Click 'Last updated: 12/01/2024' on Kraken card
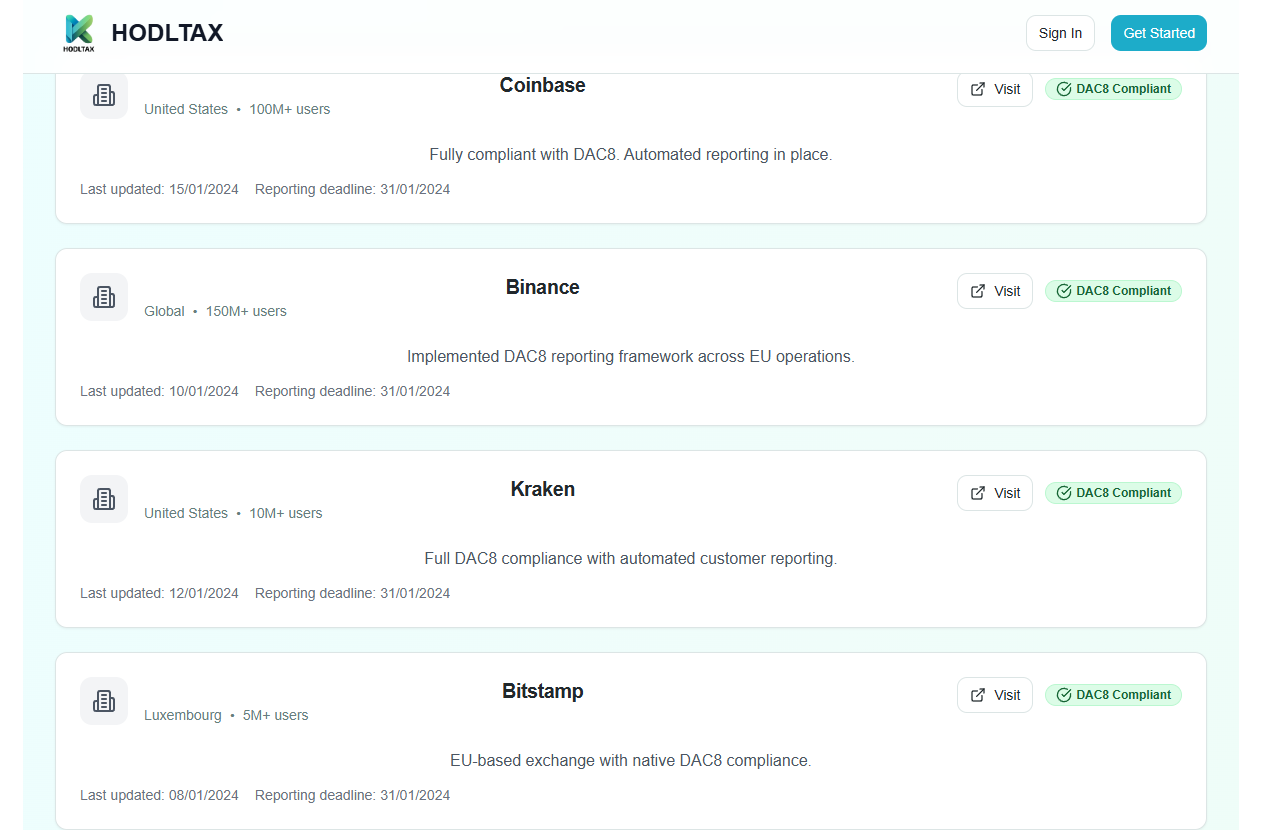 click(x=159, y=593)
